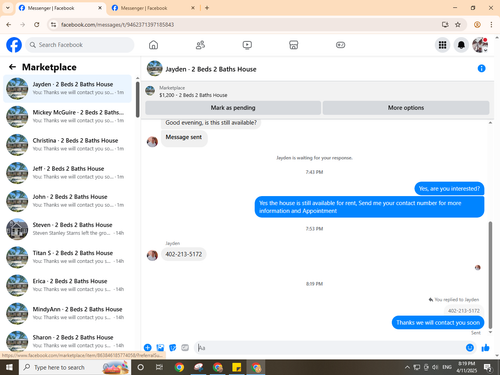
Task: Open Christina conversation
Action: [x=67, y=145]
